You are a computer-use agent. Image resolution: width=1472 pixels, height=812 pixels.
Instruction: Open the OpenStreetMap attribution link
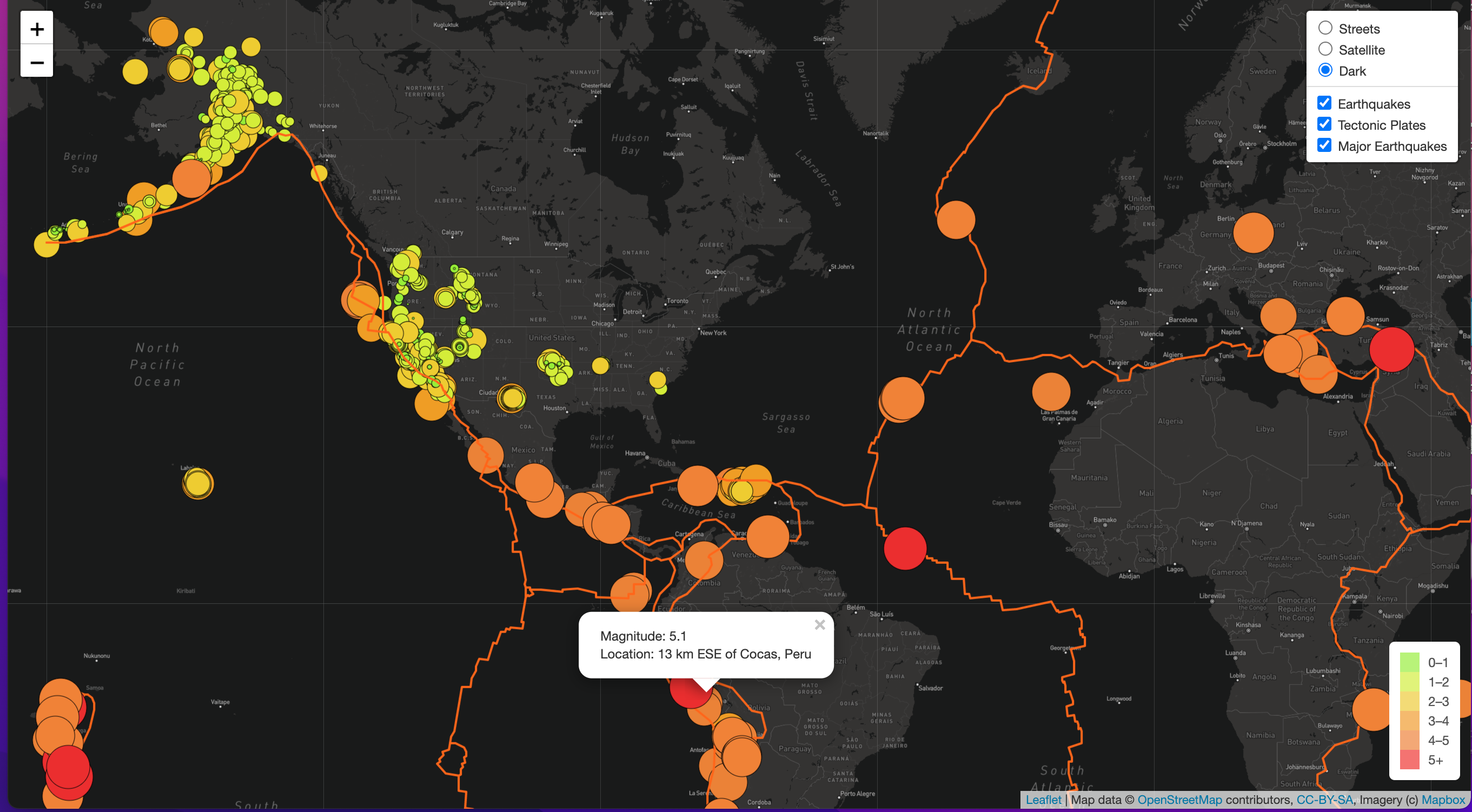coord(1181,800)
